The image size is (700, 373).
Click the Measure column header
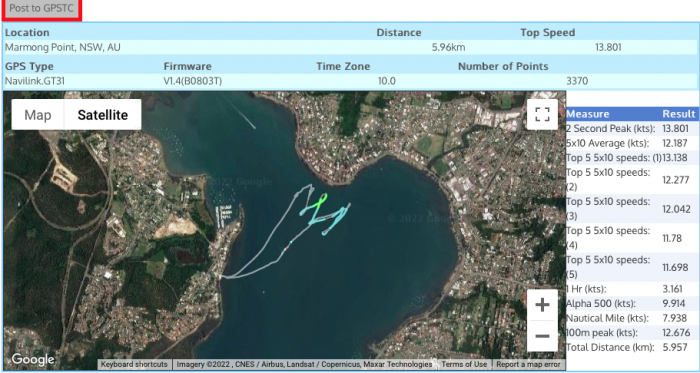(x=588, y=114)
